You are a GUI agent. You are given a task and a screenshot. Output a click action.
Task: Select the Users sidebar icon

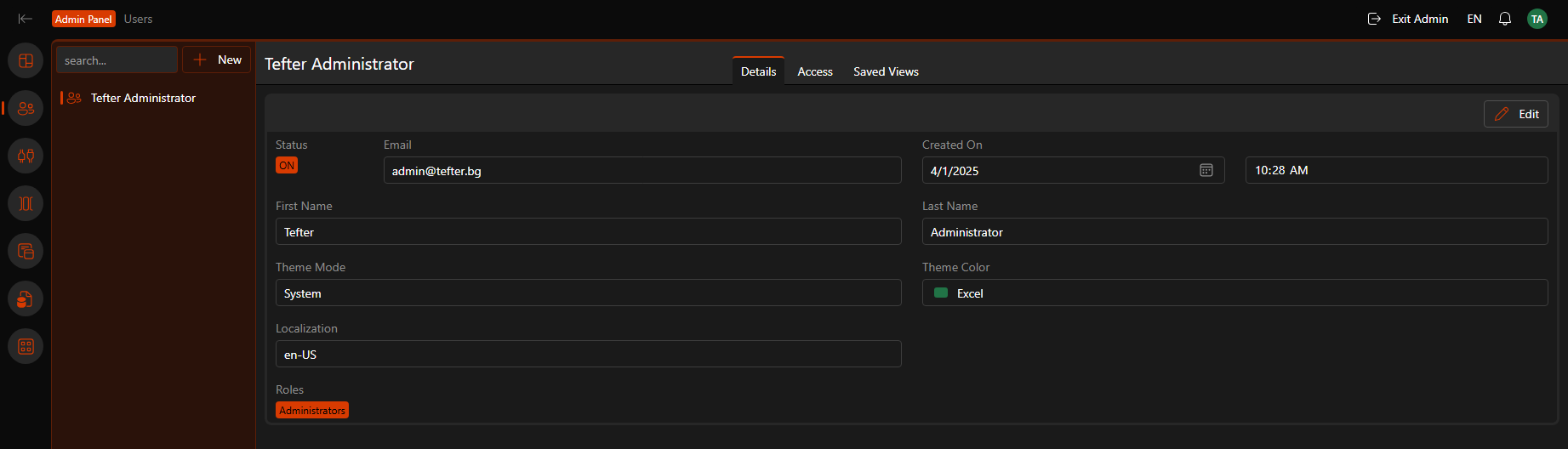tap(26, 108)
